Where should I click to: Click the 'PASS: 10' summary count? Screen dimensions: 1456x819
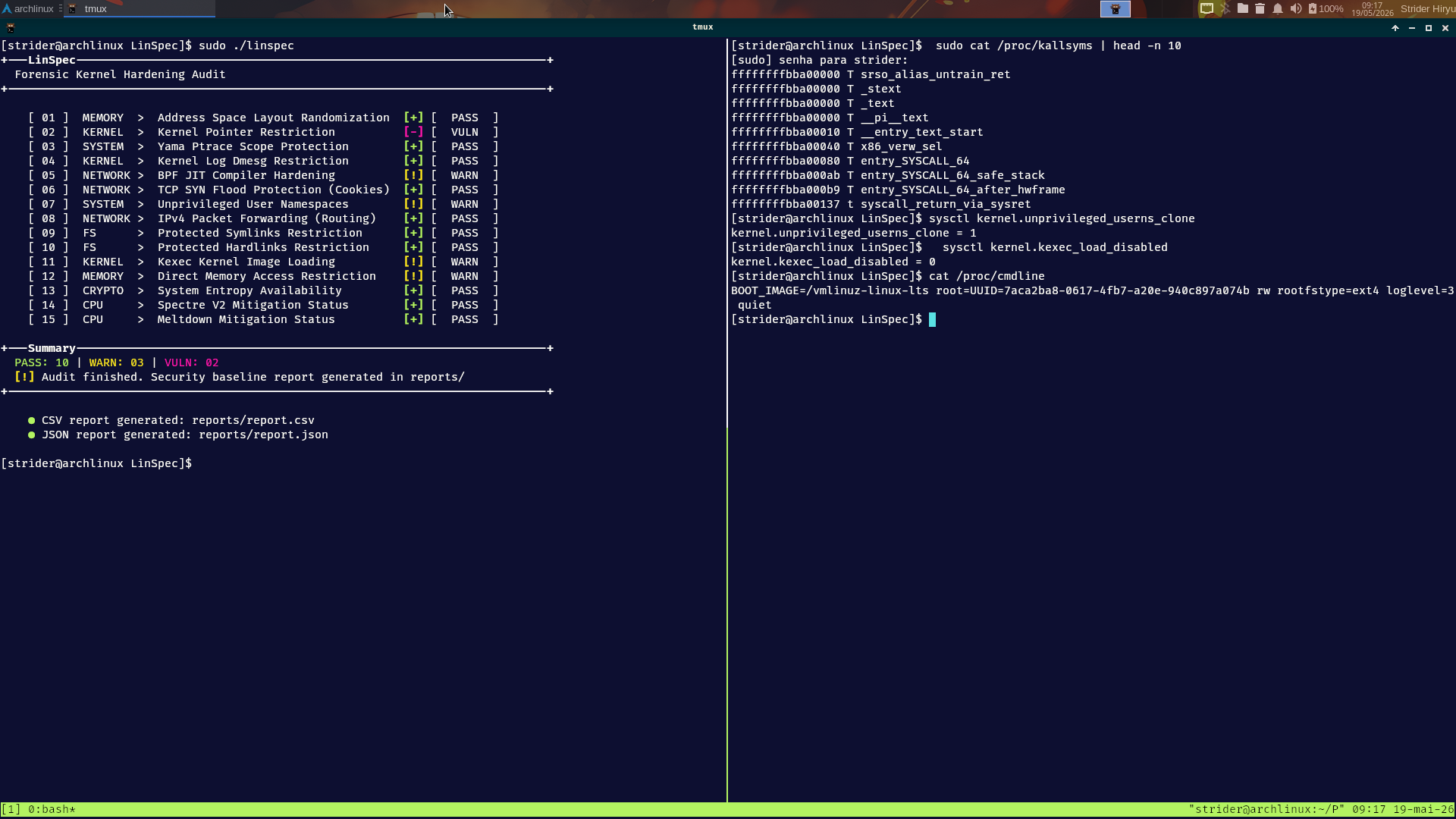42,362
